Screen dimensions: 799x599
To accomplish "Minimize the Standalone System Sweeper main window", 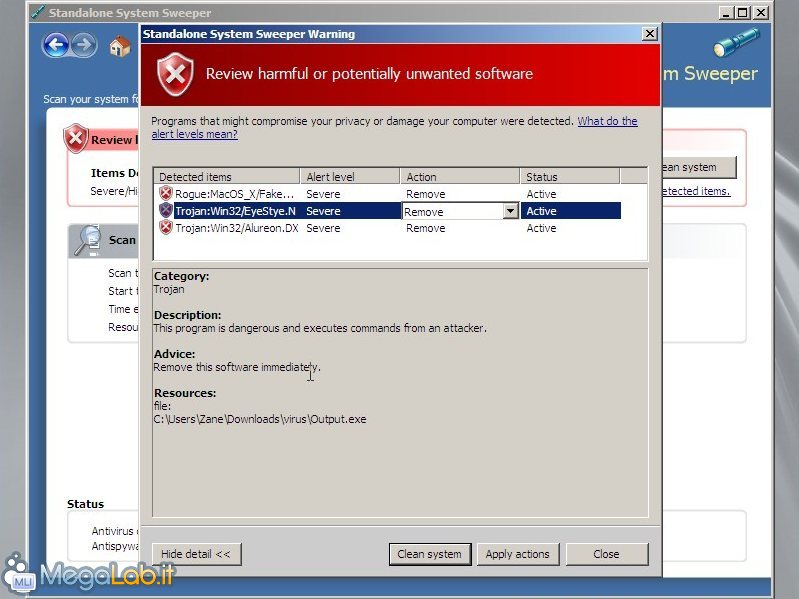I will coord(726,12).
